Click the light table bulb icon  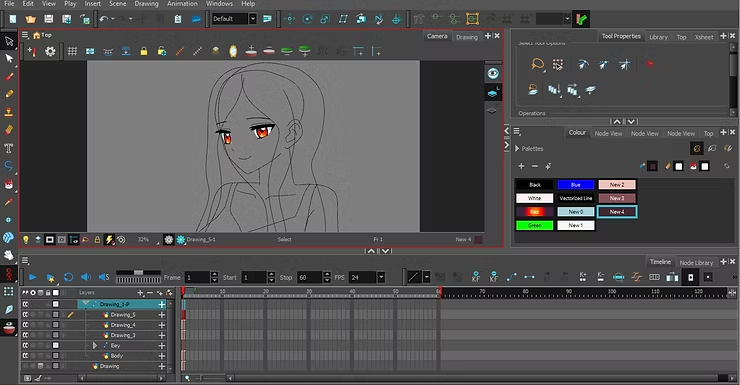[26, 240]
